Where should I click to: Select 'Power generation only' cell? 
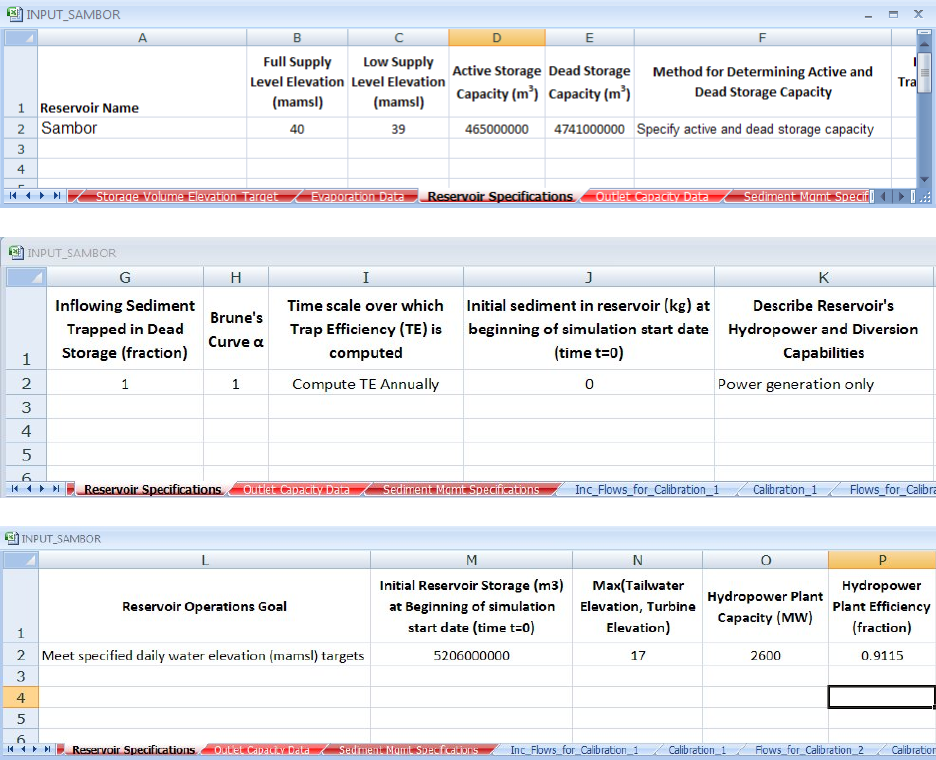(824, 384)
